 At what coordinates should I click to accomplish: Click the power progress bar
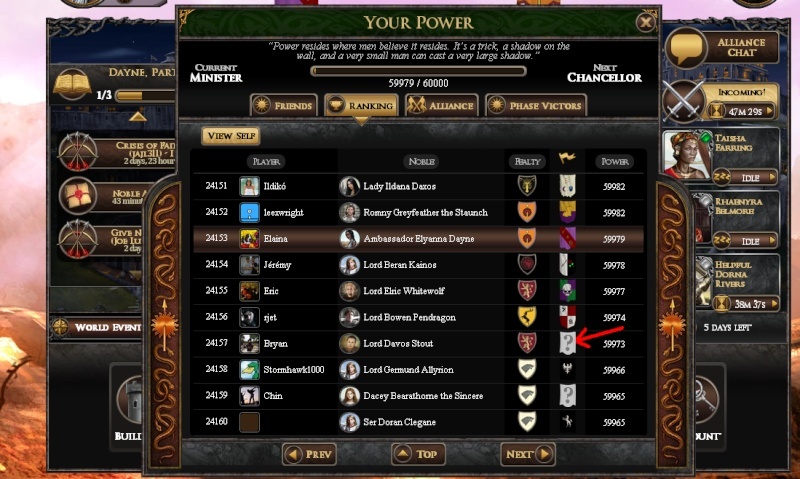coord(418,71)
